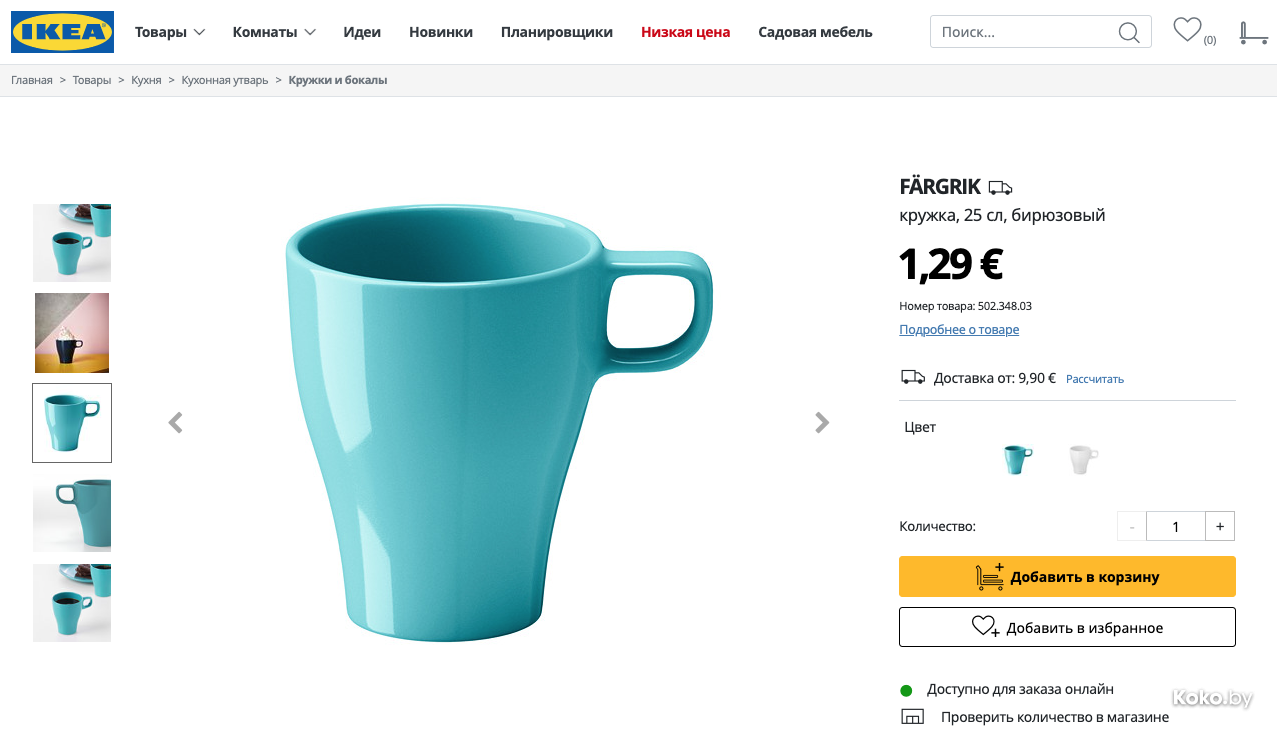Viewport: 1277px width, 733px height.
Task: Expand the Товары dropdown menu
Action: click(170, 32)
